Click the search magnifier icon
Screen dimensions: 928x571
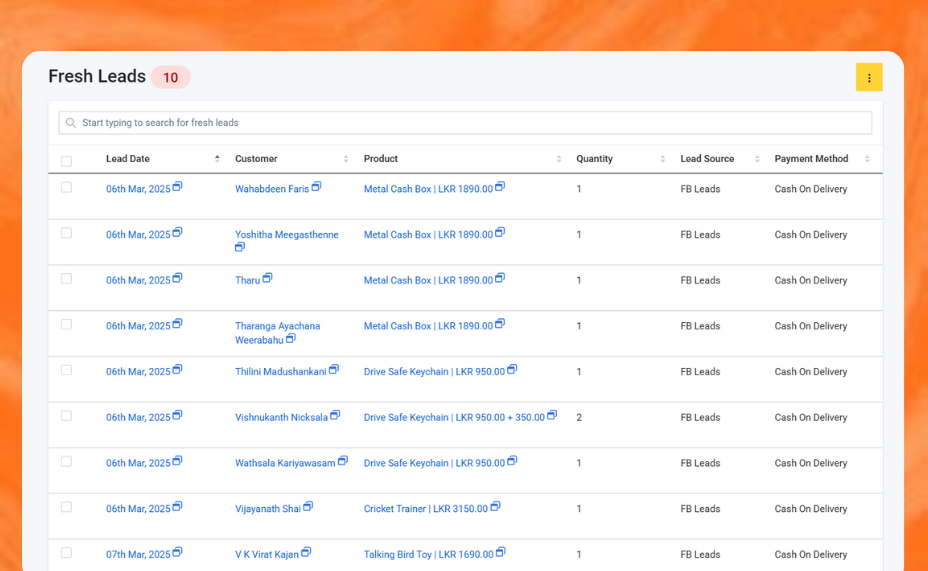click(71, 123)
